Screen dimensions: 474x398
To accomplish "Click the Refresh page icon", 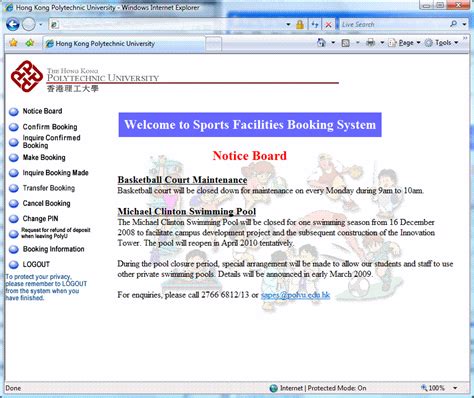I will 314,24.
